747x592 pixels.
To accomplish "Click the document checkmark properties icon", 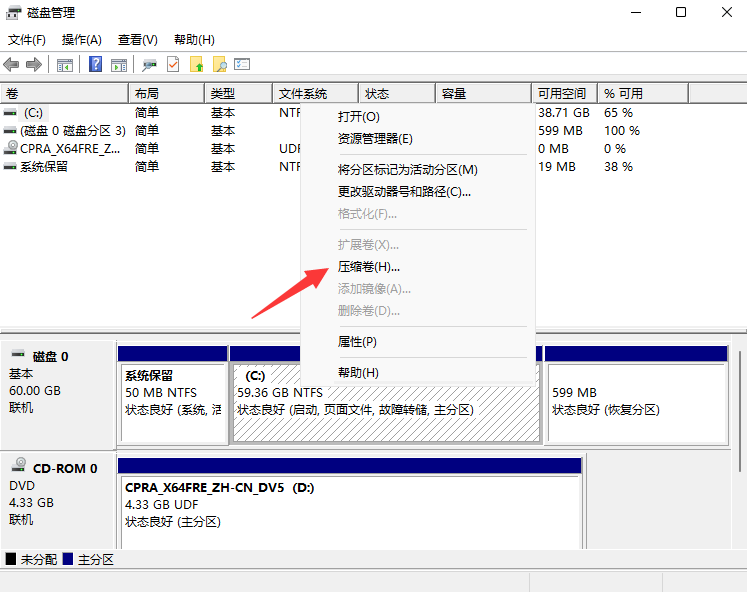I will click(173, 65).
